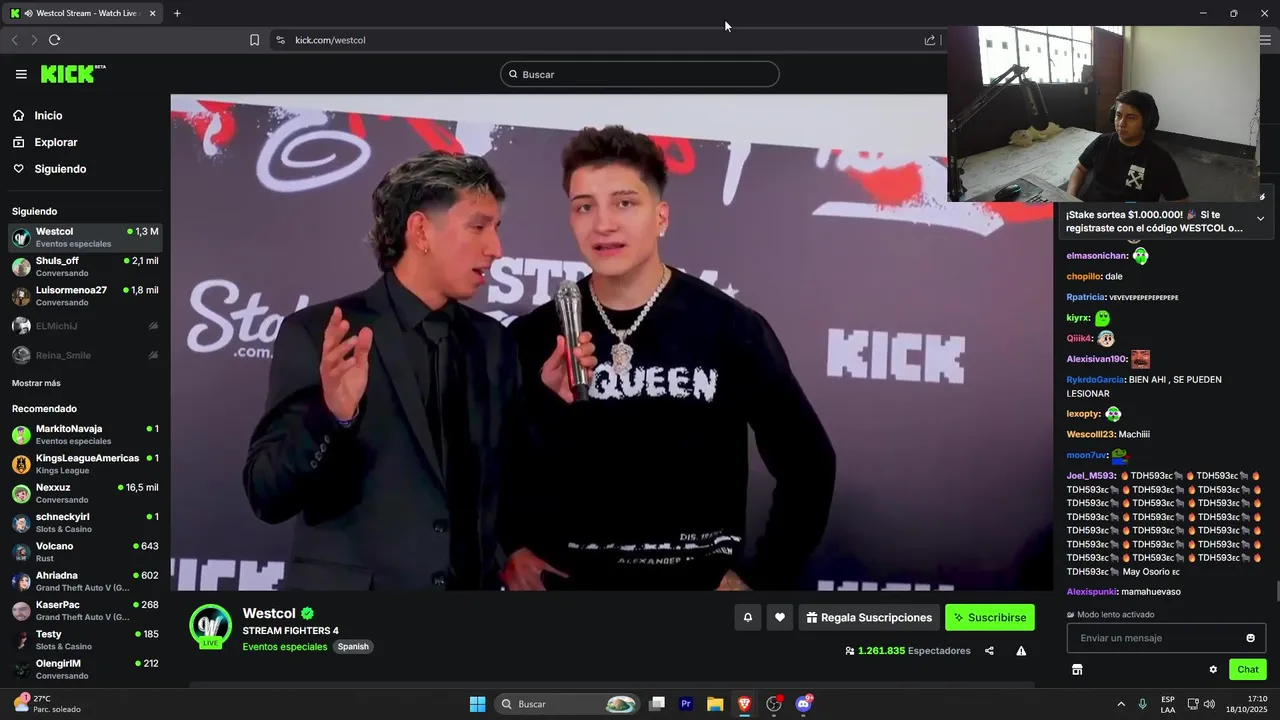Open the Windows Start menu

pyautogui.click(x=477, y=704)
